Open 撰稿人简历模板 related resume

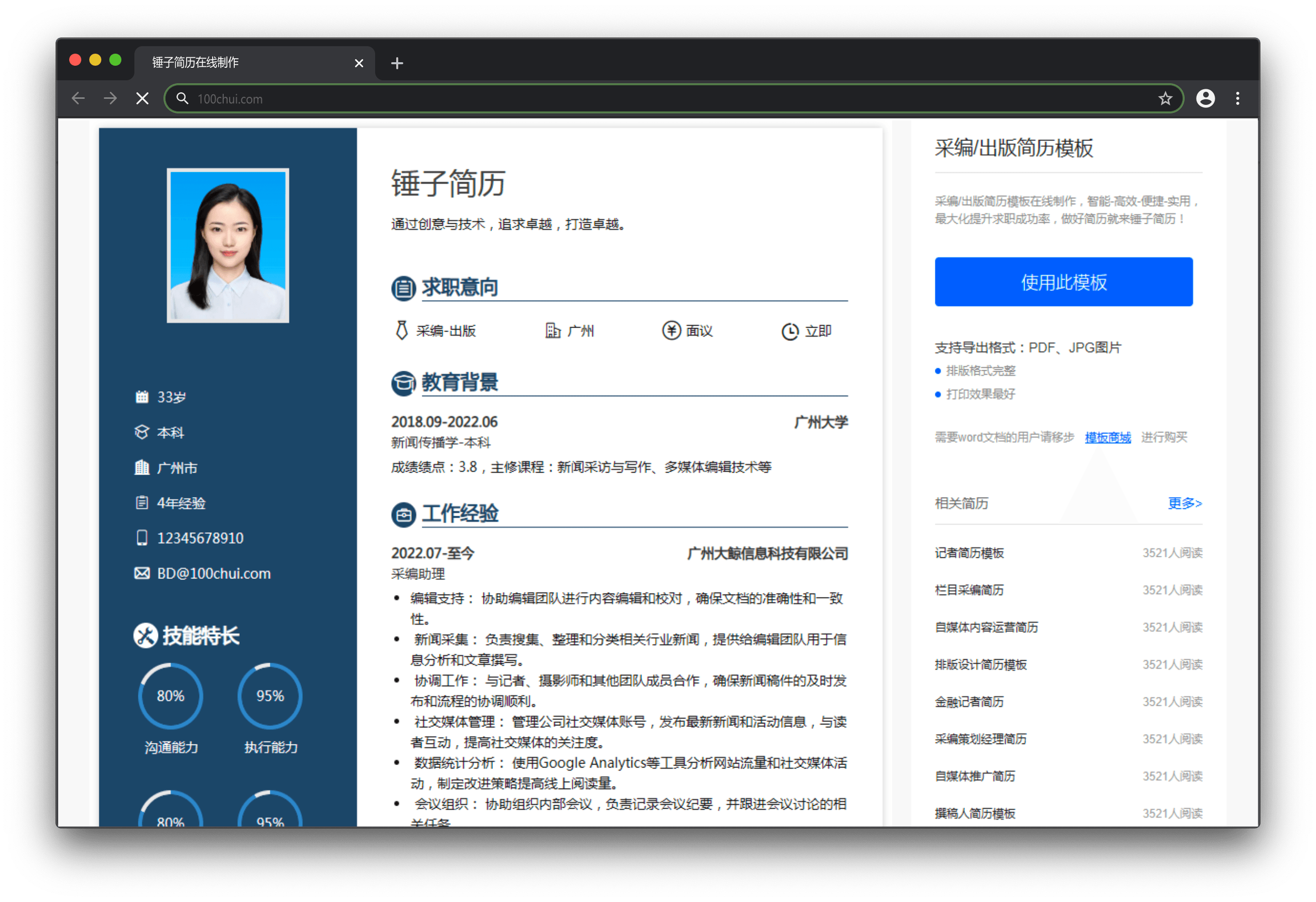(974, 813)
